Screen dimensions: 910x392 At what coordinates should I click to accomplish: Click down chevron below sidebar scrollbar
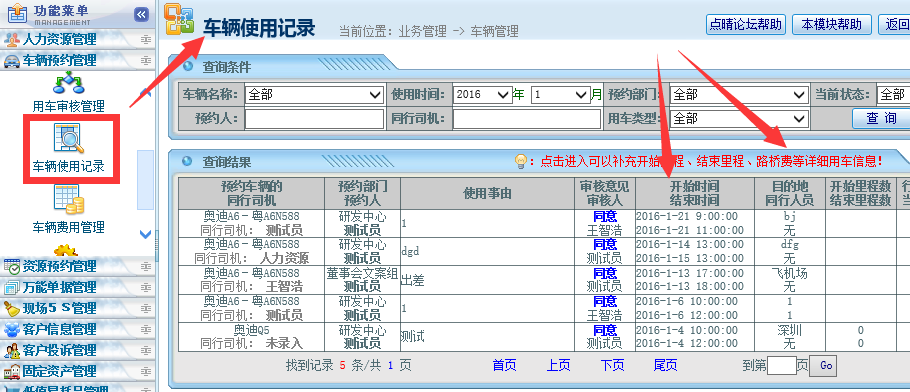point(146,235)
